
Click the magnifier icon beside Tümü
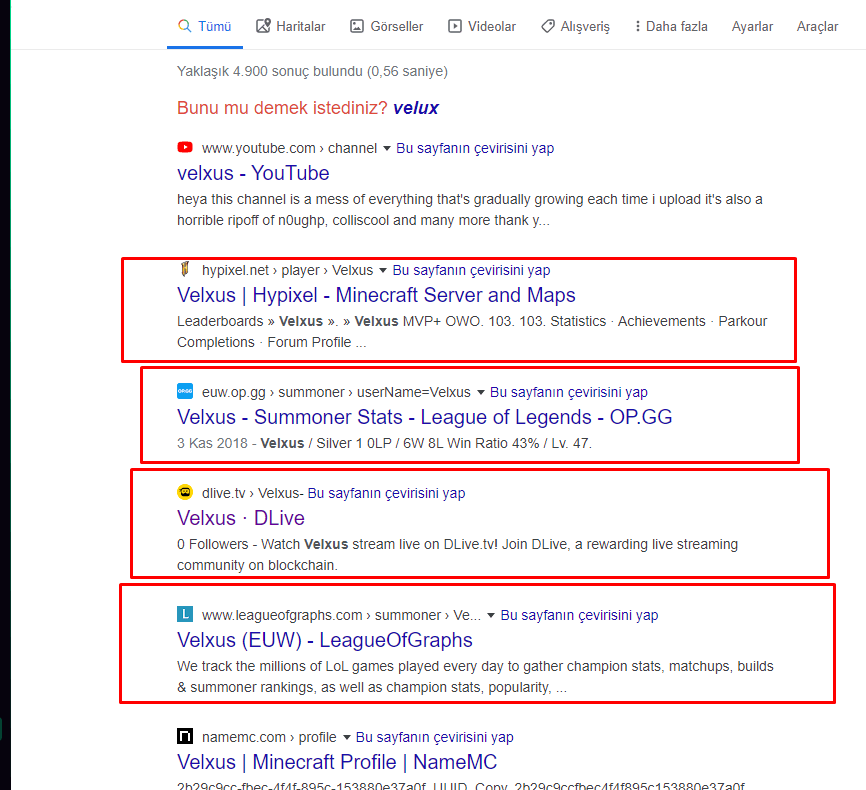184,26
